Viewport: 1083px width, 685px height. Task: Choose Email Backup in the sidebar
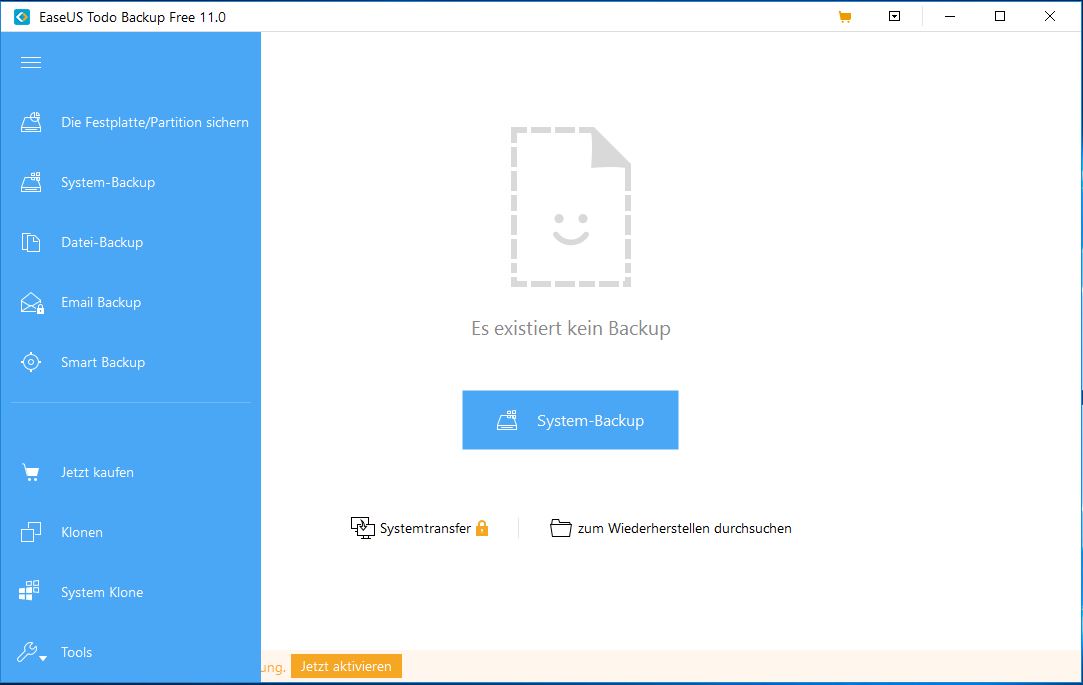[x=101, y=302]
